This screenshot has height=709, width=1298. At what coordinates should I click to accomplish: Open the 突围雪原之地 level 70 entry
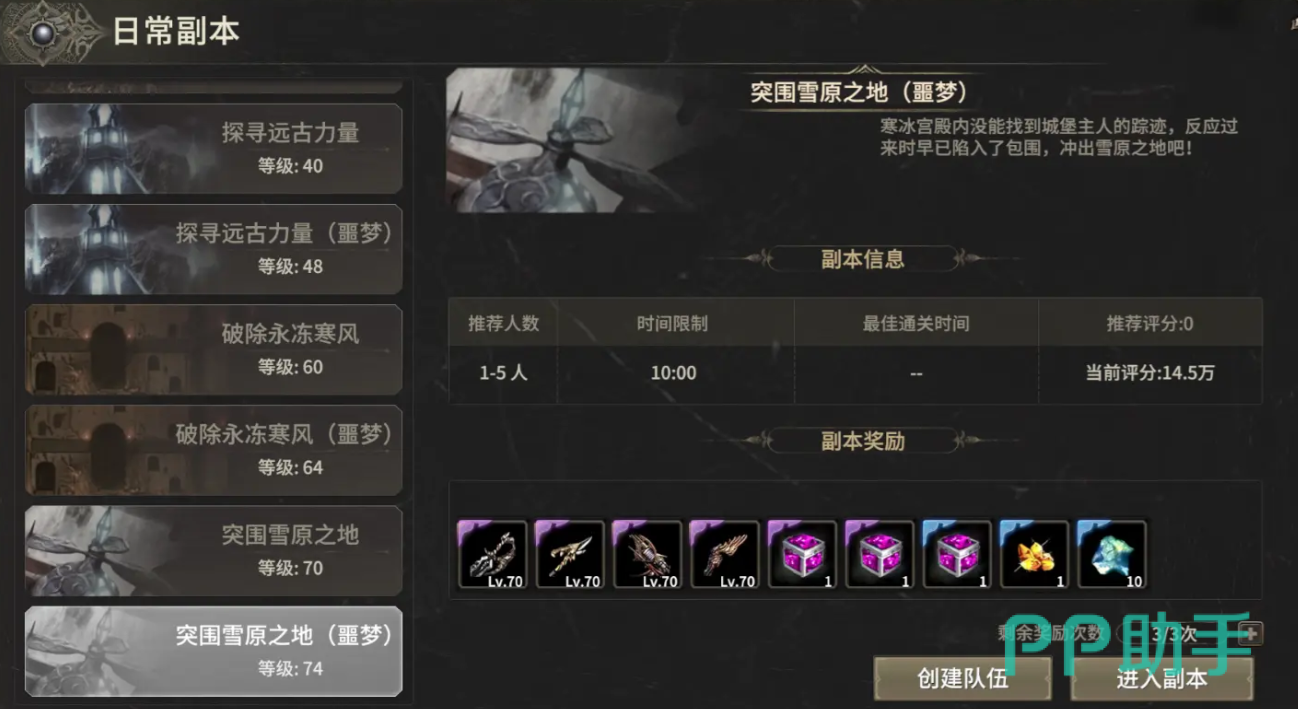pos(213,551)
